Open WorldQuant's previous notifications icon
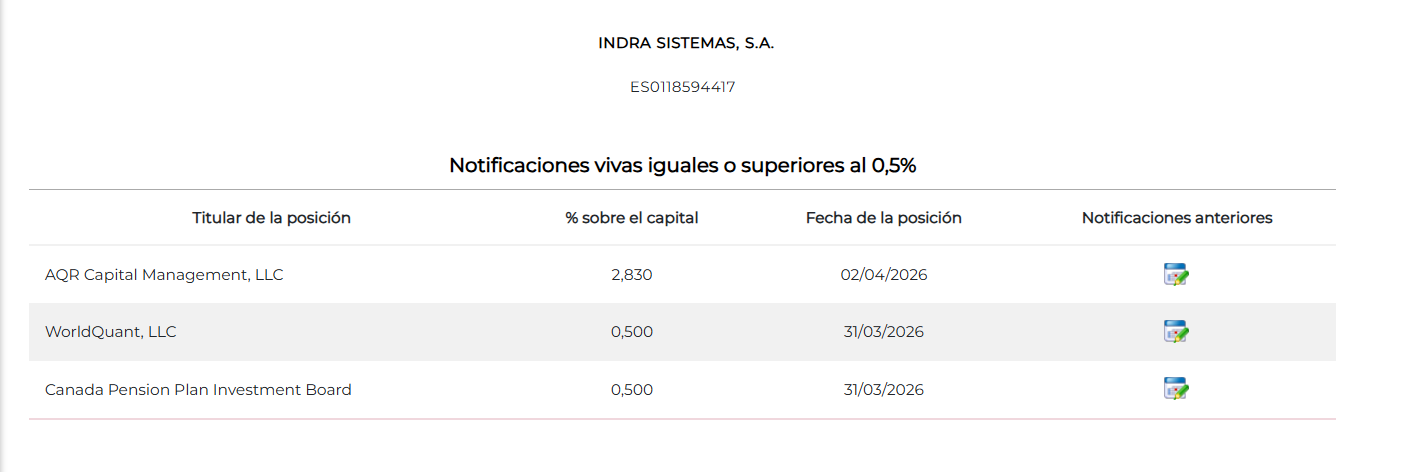Image resolution: width=1401 pixels, height=472 pixels. click(x=1176, y=332)
